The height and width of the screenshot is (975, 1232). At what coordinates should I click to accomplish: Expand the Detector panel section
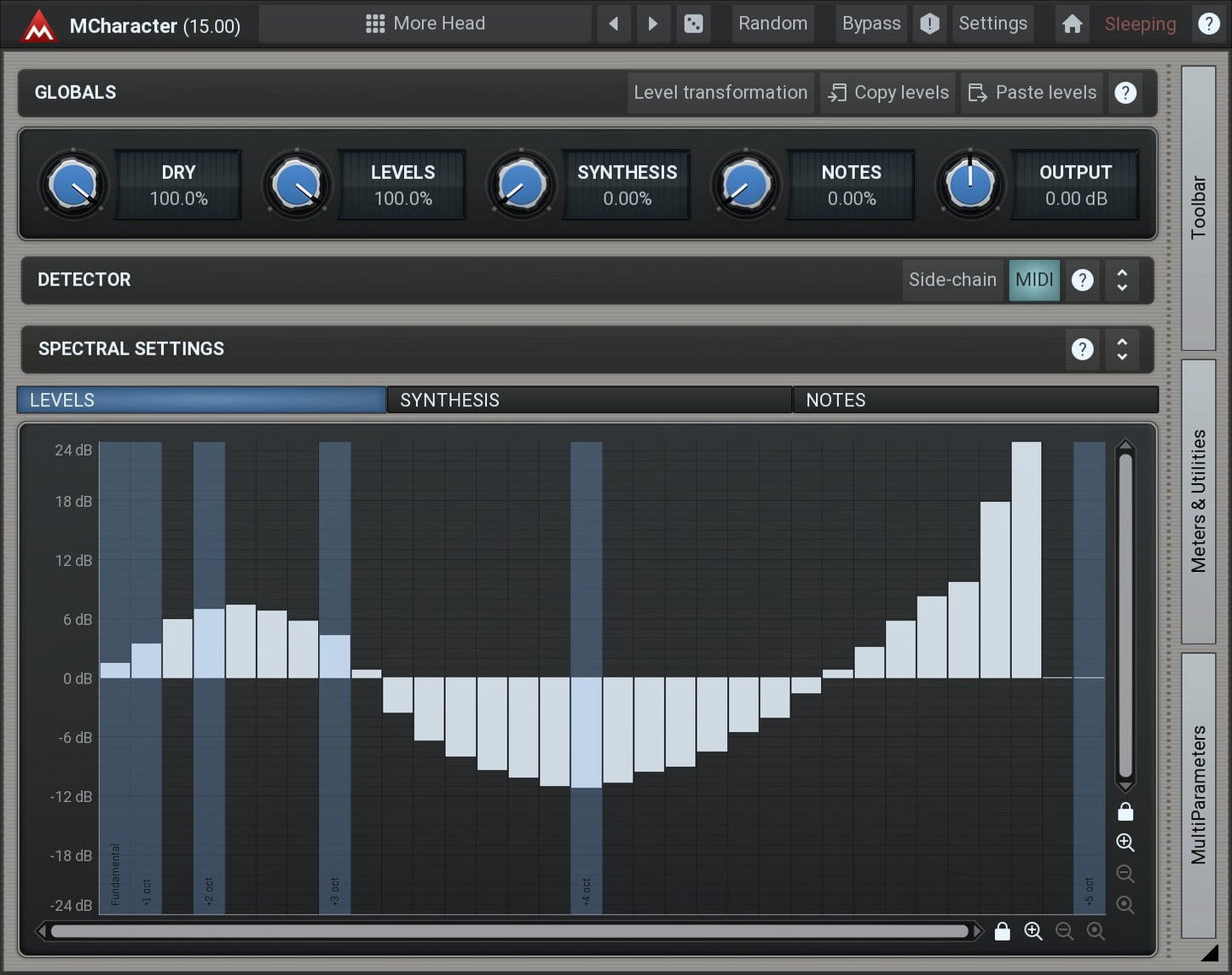click(1122, 280)
